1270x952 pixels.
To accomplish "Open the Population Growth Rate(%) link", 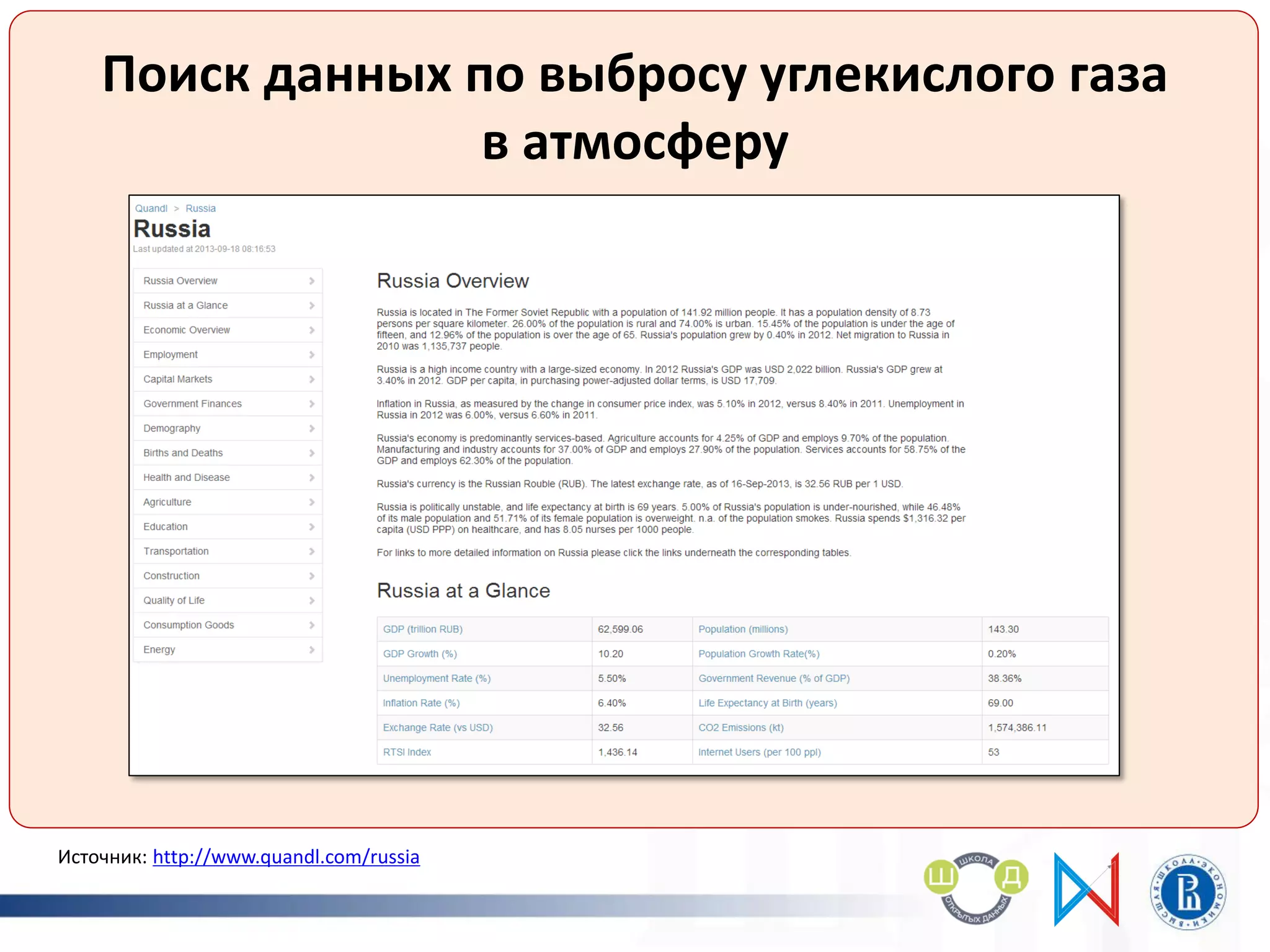I will [759, 654].
